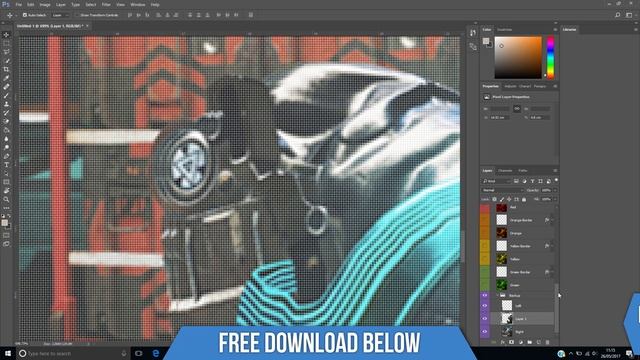Toggle lock transparent pixels icon
This screenshot has width=640, height=360.
coord(494,199)
